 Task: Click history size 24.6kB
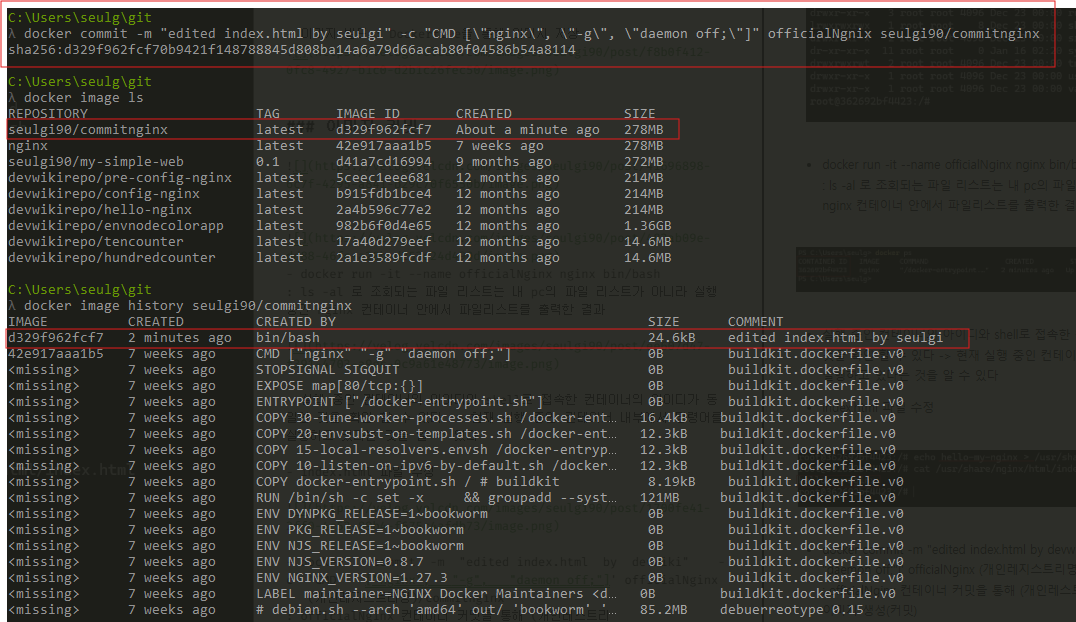(x=672, y=338)
